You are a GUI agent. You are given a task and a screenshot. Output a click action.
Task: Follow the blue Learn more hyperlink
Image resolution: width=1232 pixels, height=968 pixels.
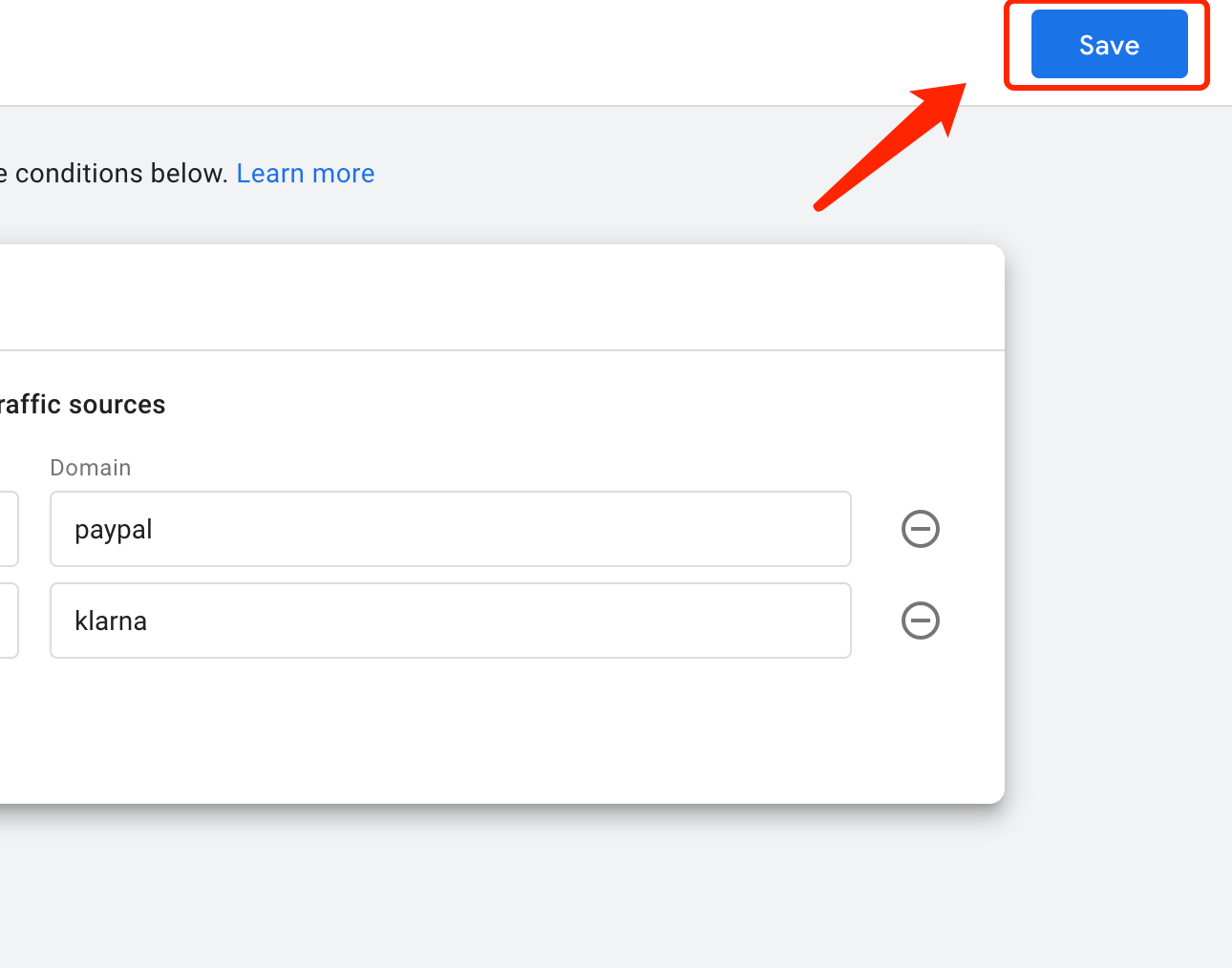pos(306,174)
